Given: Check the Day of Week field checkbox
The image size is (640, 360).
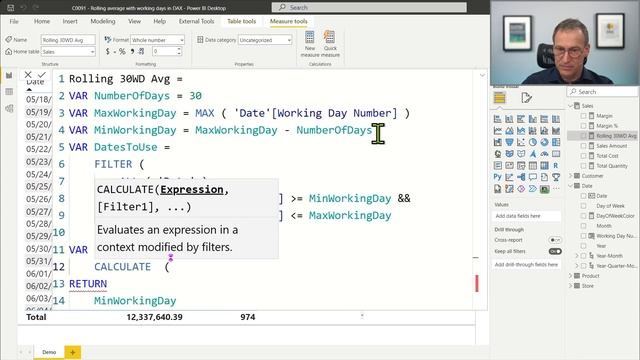Looking at the screenshot, I should [x=583, y=206].
